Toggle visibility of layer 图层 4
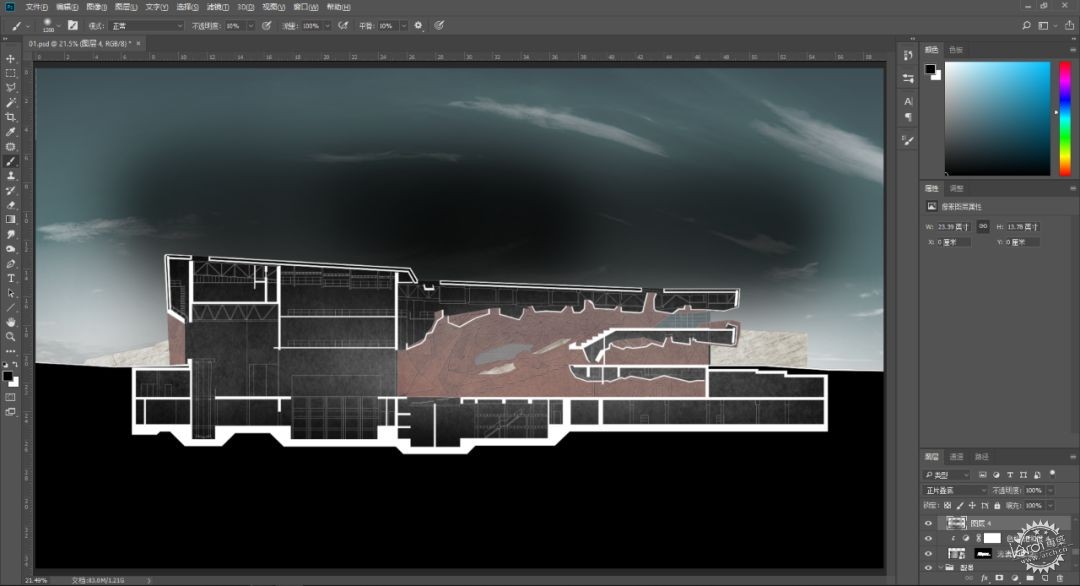Viewport: 1080px width, 586px height. pos(928,523)
